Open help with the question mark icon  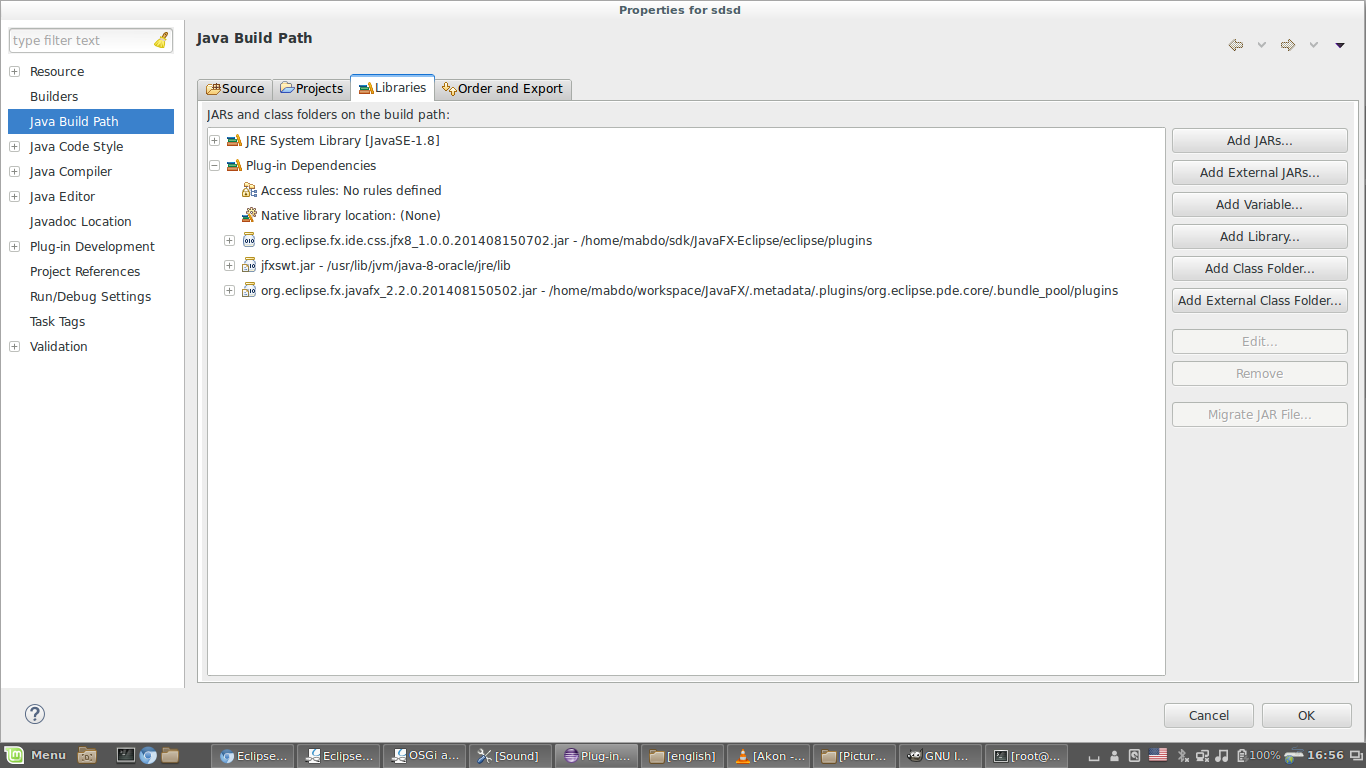35,714
